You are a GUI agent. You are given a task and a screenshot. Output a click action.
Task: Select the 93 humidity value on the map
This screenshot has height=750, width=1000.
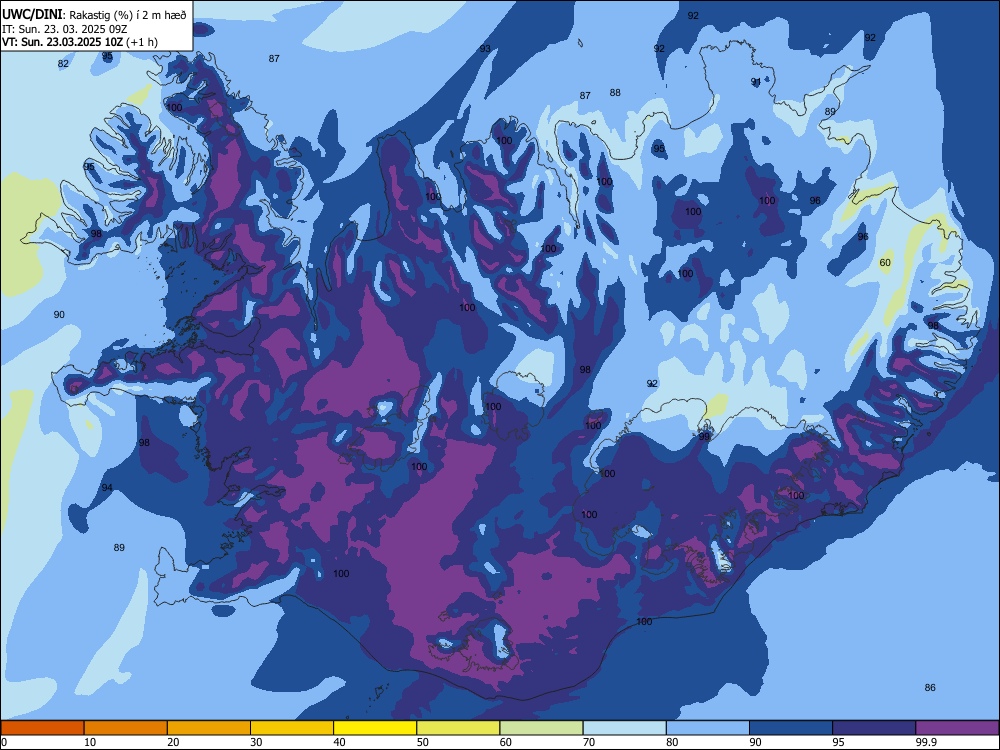485,49
